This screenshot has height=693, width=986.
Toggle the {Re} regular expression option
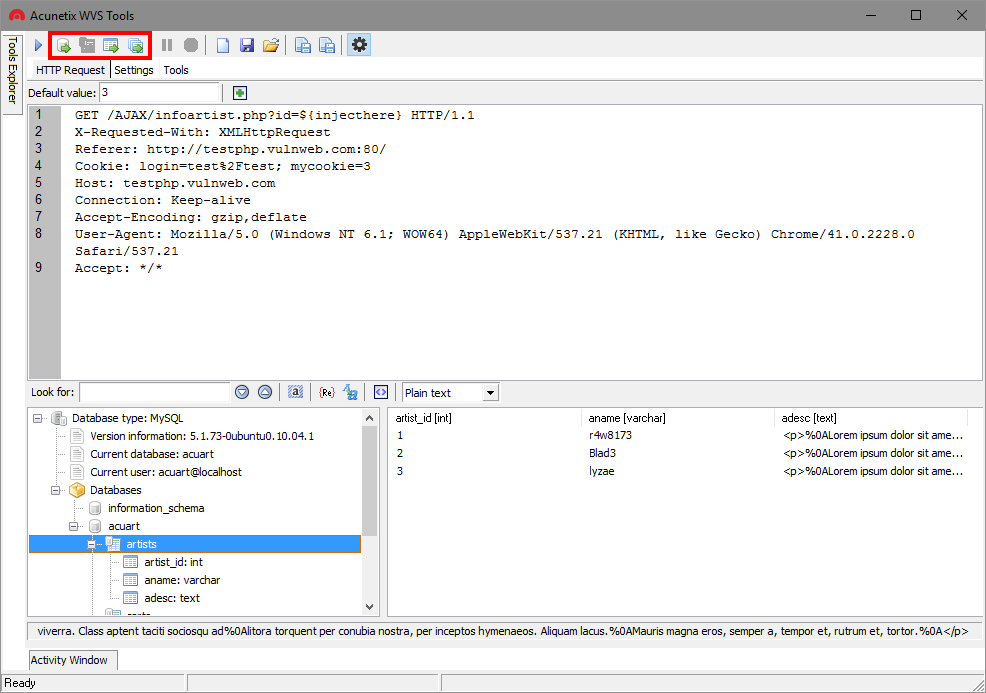326,392
